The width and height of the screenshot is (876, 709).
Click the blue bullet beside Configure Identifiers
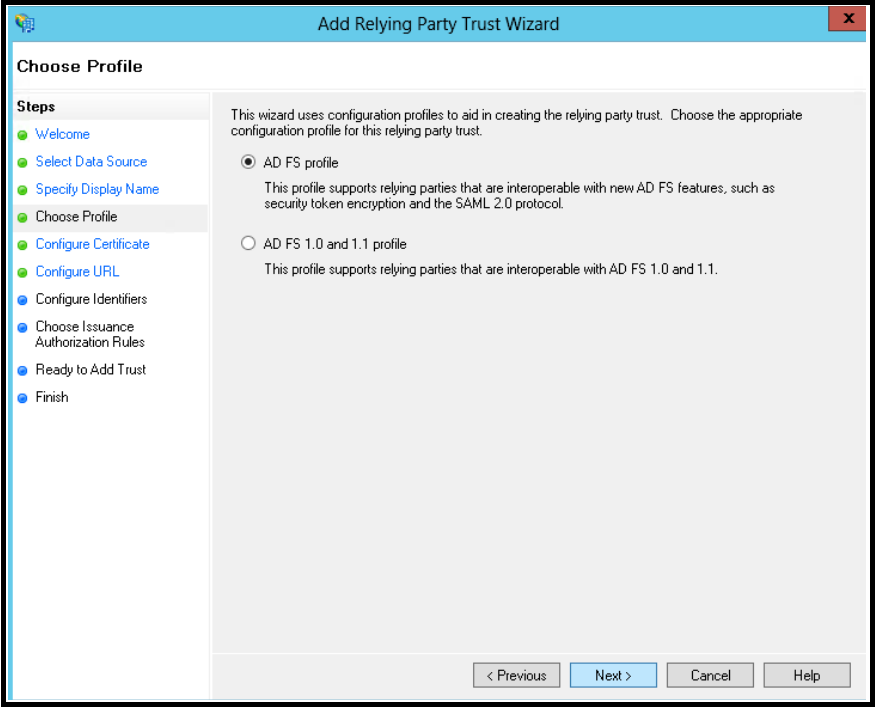pyautogui.click(x=22, y=300)
